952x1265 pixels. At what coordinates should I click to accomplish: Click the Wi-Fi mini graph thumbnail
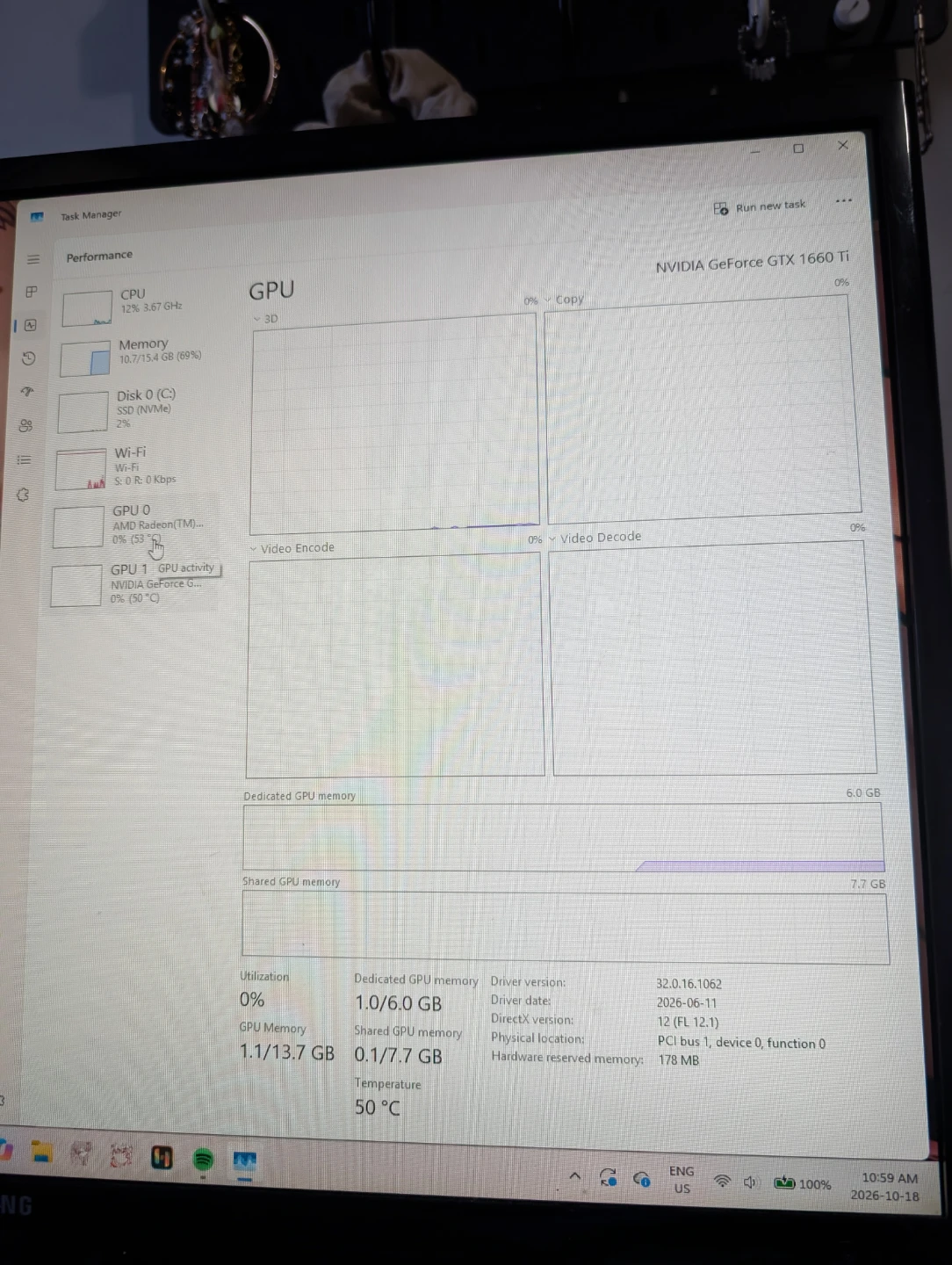[80, 470]
